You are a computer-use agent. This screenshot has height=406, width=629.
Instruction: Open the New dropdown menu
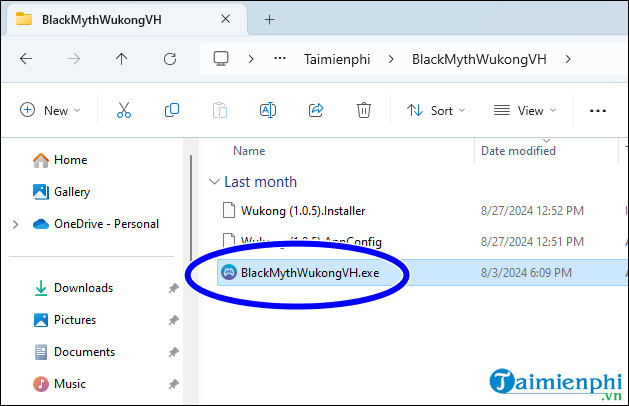pyautogui.click(x=50, y=110)
